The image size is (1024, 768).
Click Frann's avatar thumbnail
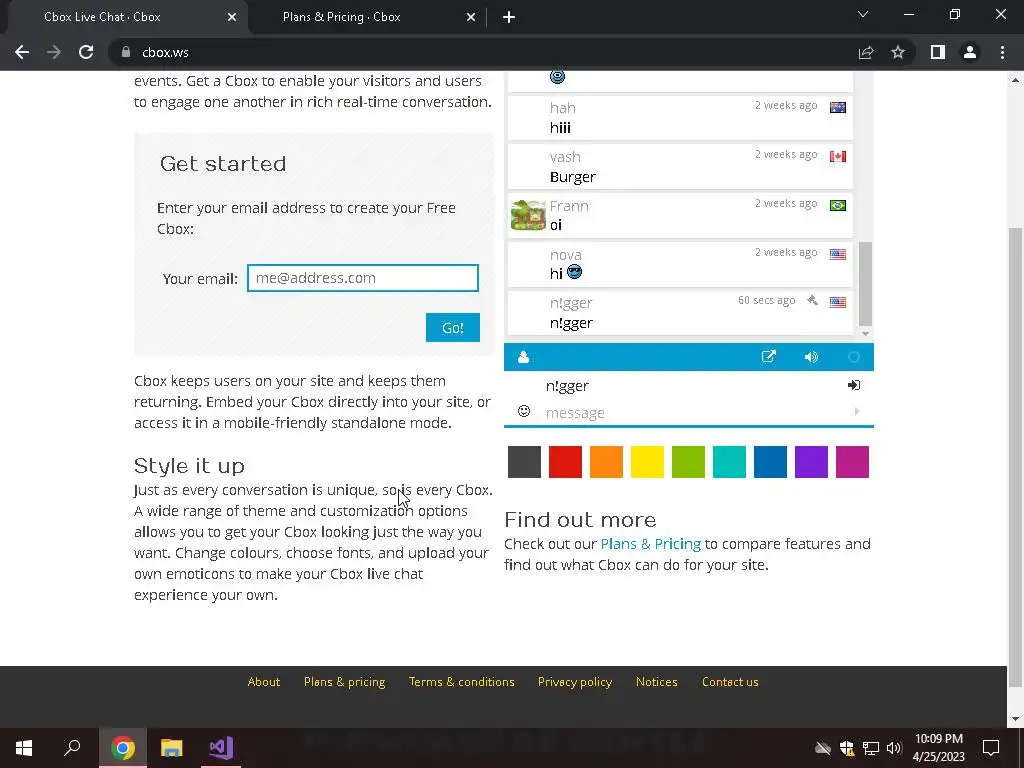[528, 216]
